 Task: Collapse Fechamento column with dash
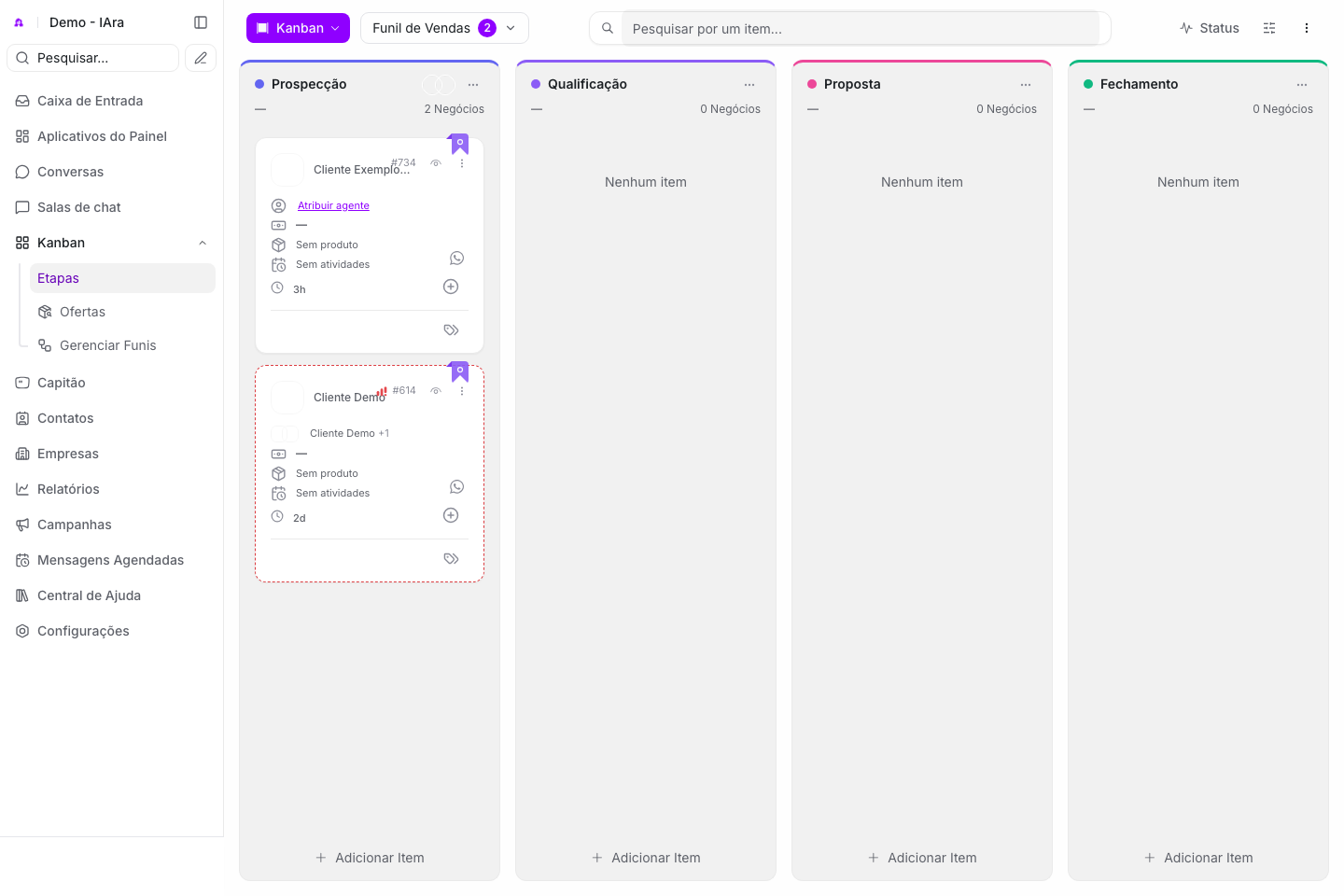pos(1089,109)
